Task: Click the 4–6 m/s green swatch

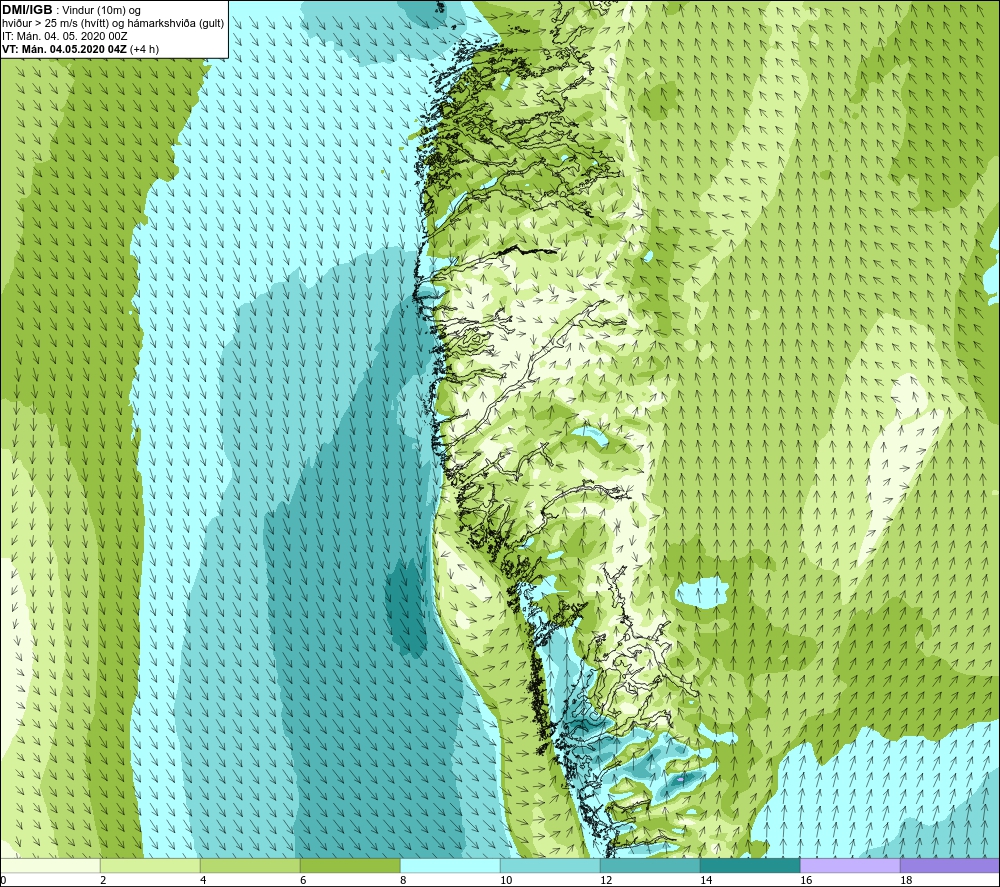Action: (x=250, y=865)
